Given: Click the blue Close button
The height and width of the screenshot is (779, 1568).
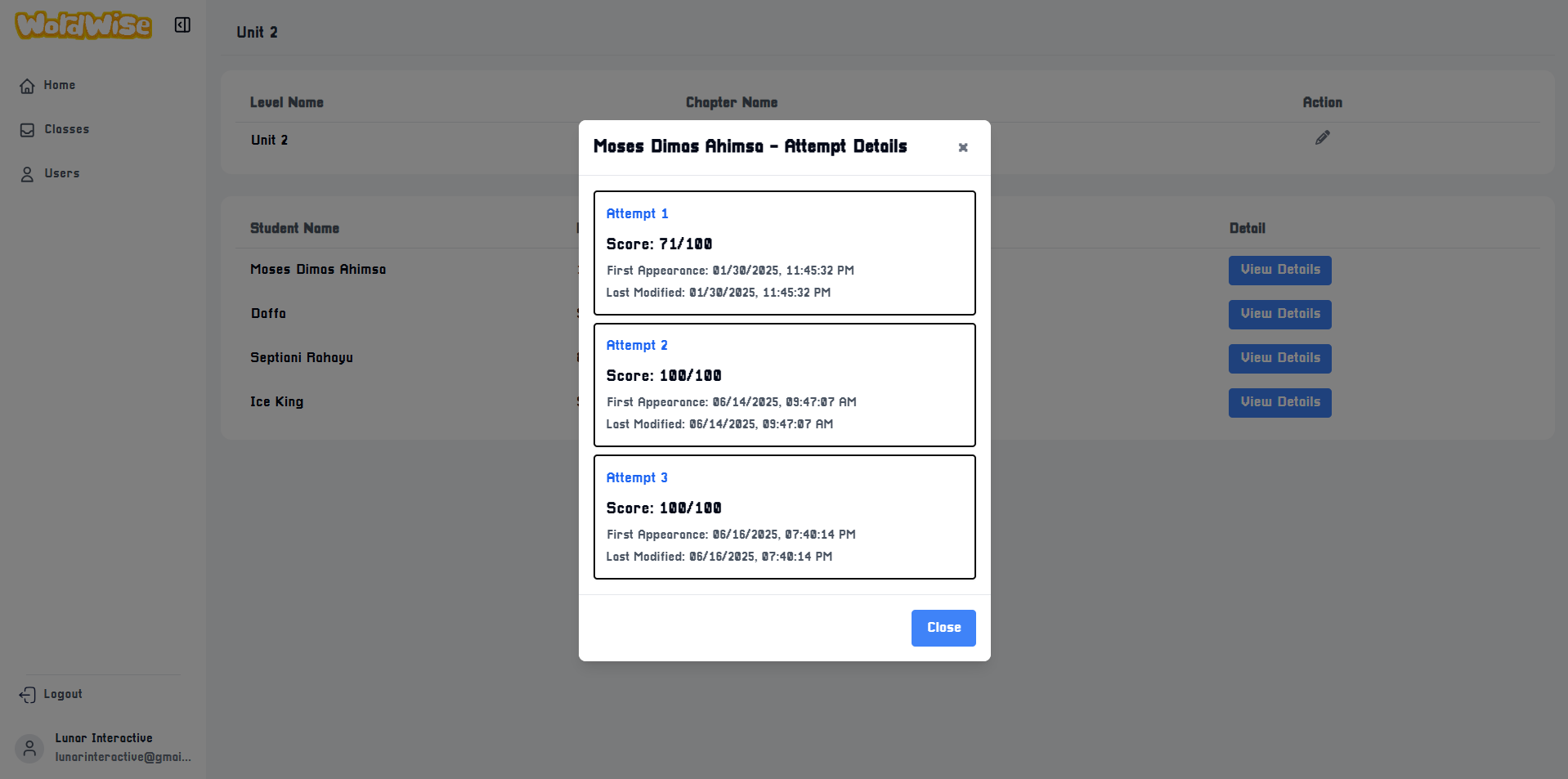Looking at the screenshot, I should 943,628.
